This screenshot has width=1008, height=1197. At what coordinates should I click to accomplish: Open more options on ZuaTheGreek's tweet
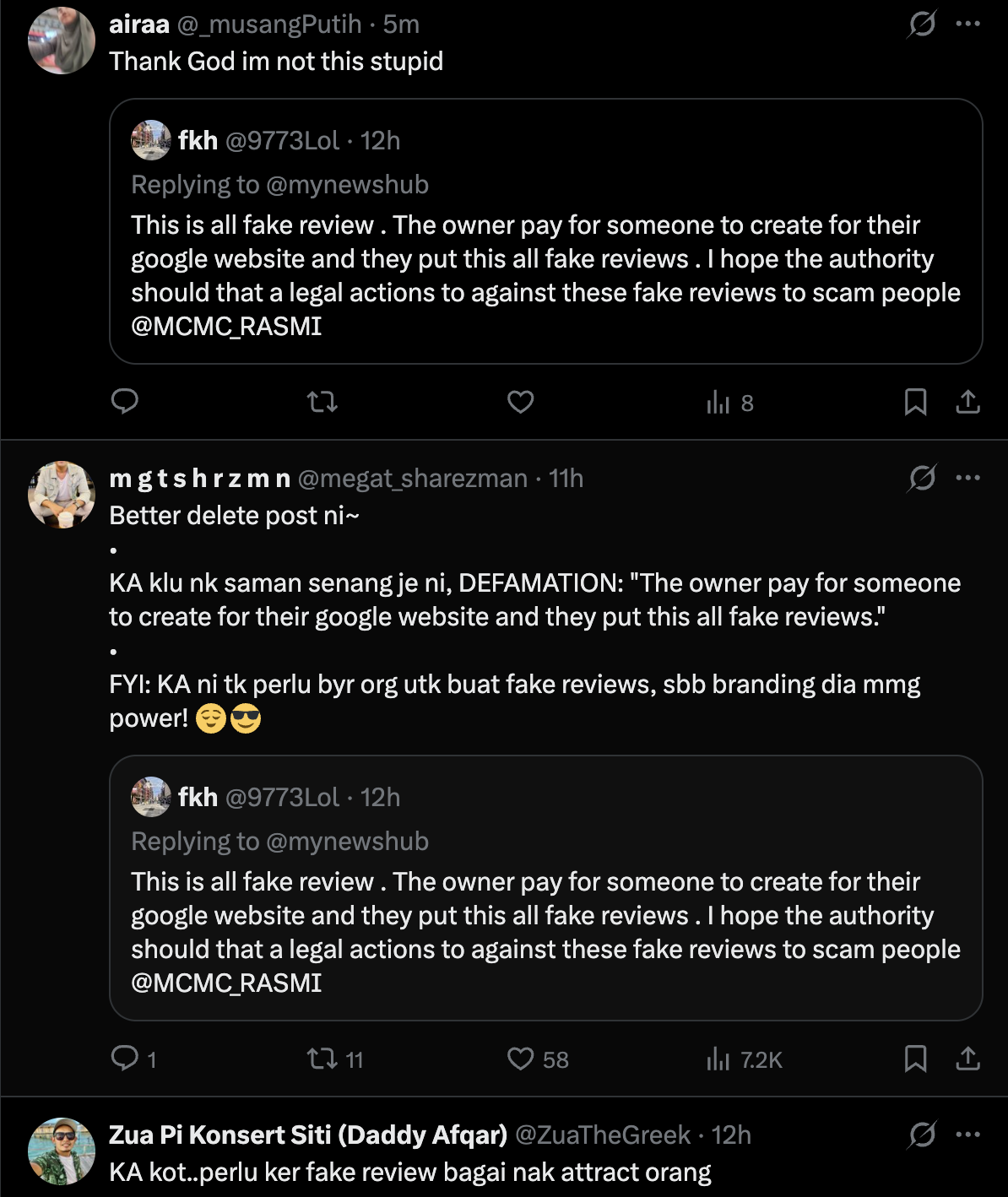(967, 1135)
